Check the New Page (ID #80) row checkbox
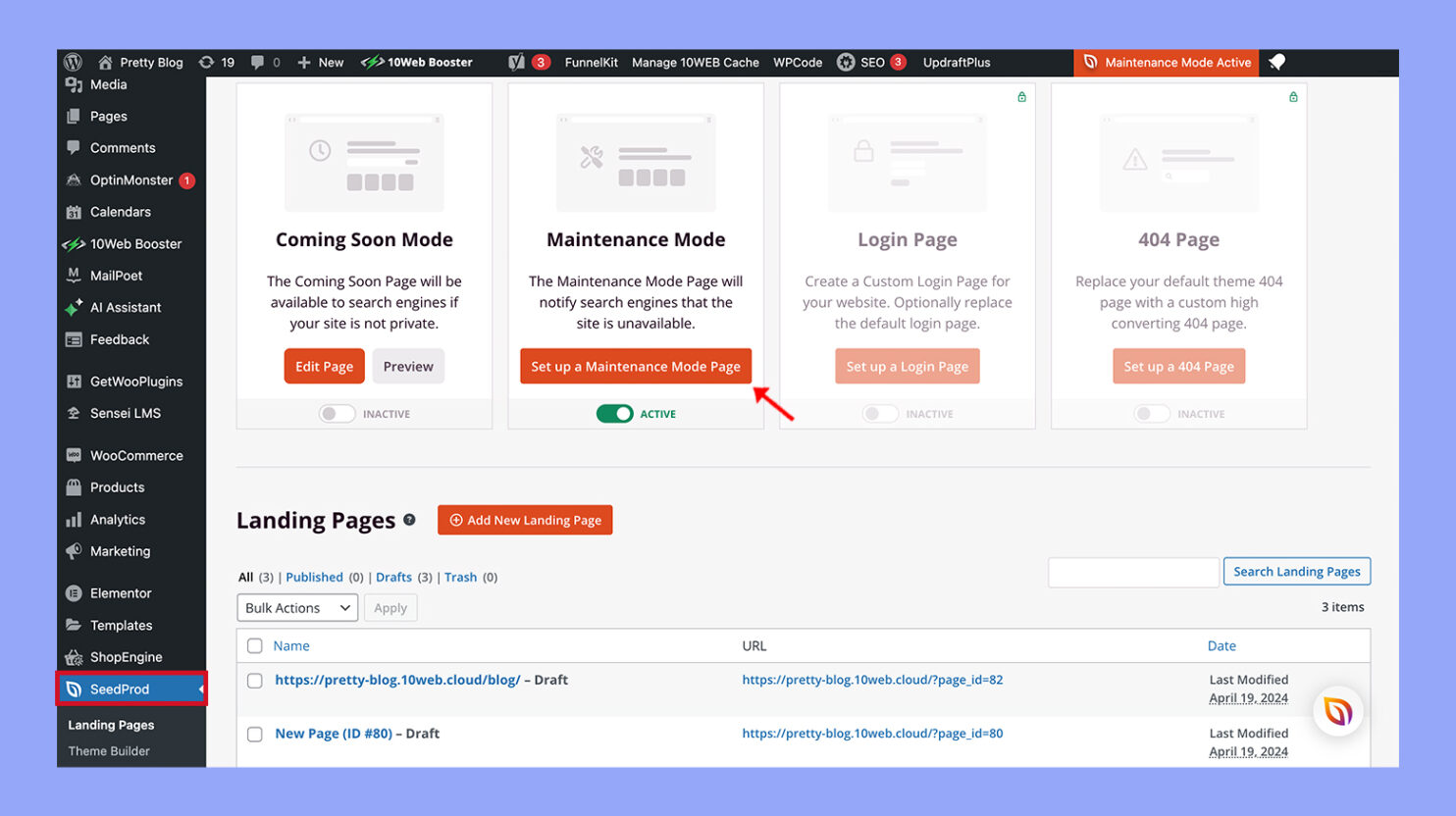Screen dimensions: 1456x816 (255, 733)
